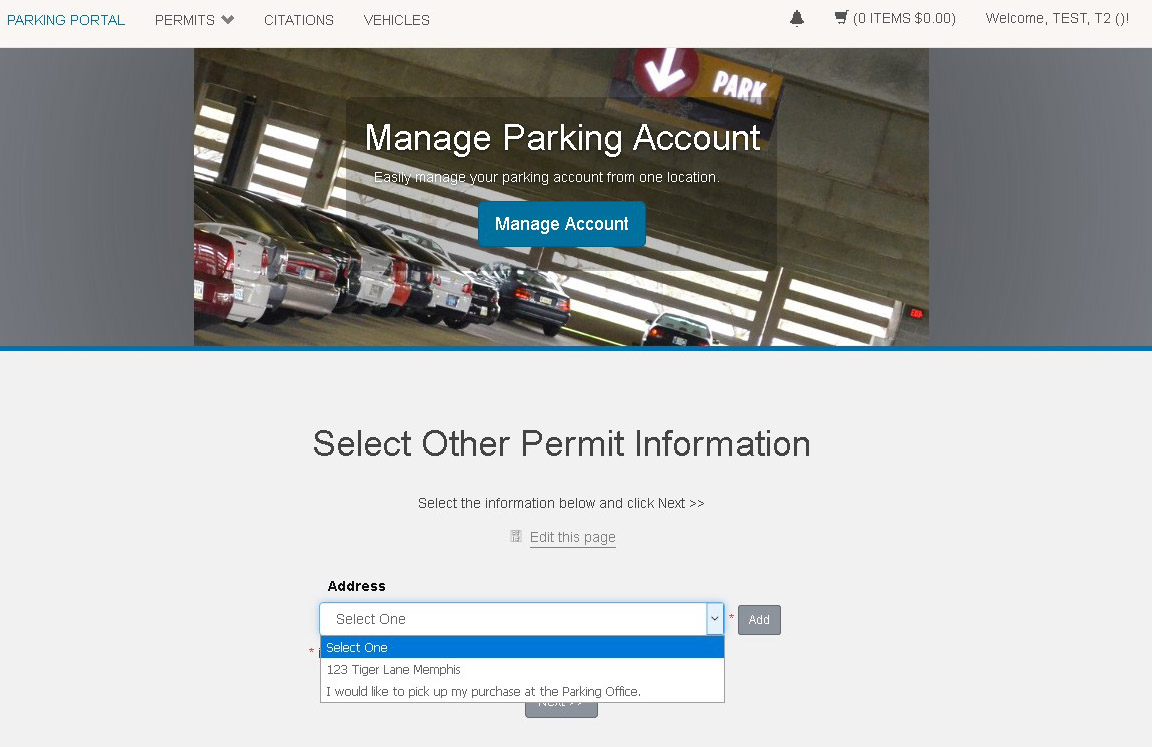
Task: Open the notifications bell
Action: point(795,18)
